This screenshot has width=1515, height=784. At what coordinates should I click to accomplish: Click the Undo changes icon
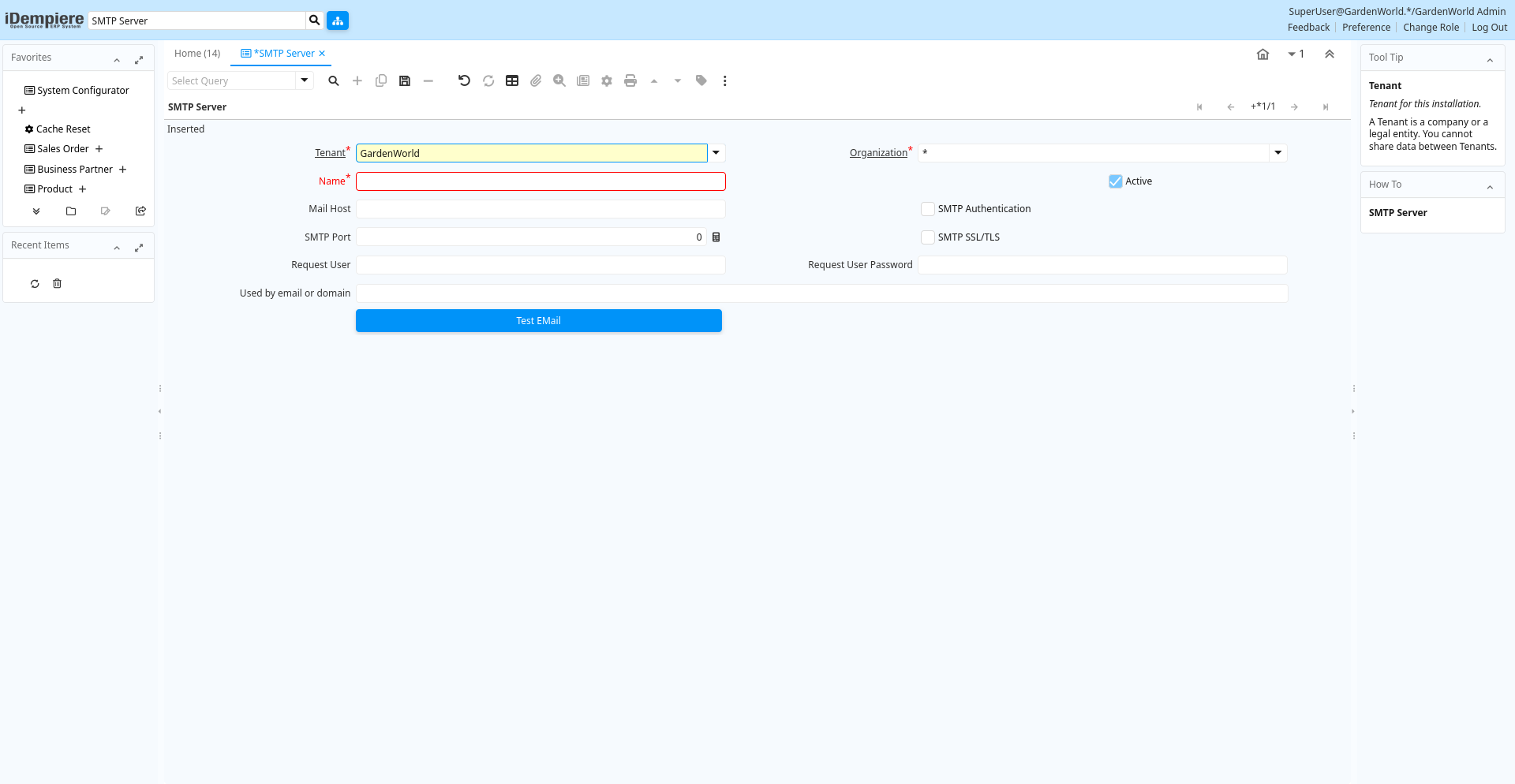pyautogui.click(x=464, y=80)
